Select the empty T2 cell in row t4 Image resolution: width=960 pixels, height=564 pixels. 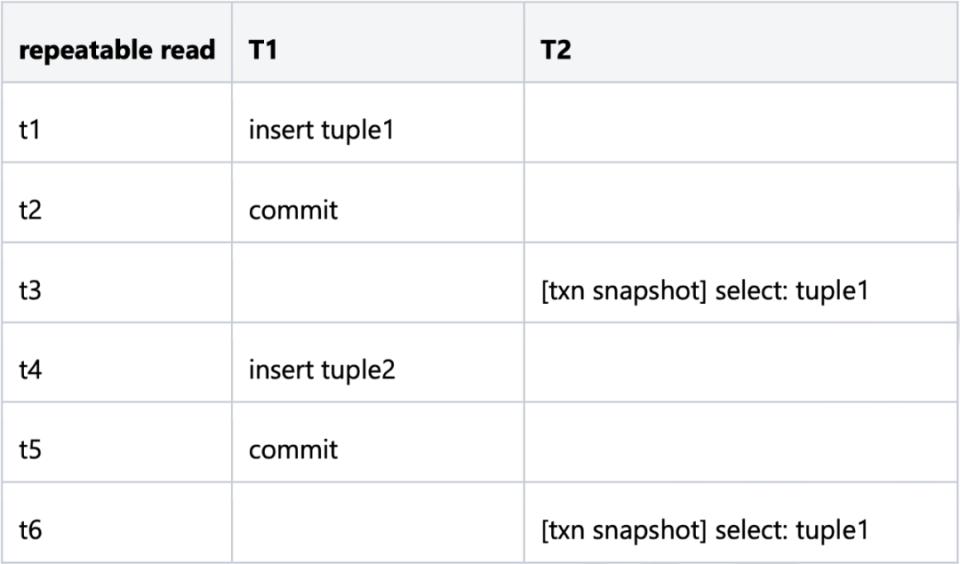(x=740, y=370)
